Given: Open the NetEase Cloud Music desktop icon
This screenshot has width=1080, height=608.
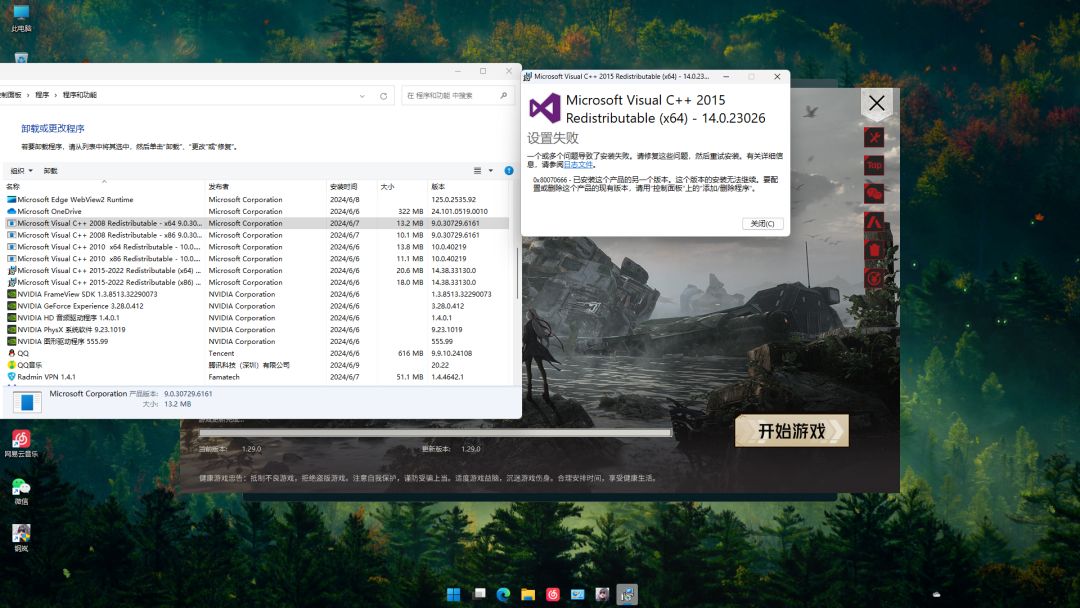Looking at the screenshot, I should (x=21, y=443).
